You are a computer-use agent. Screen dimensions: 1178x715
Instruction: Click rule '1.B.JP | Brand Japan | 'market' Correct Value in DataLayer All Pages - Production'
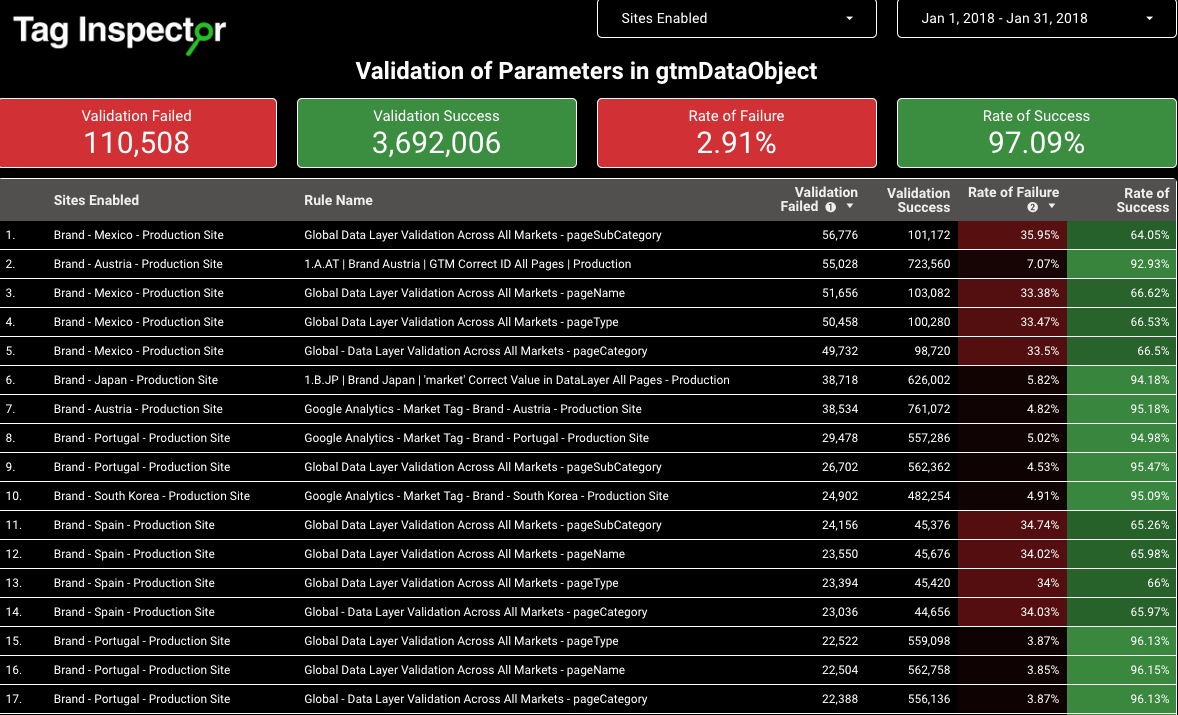[517, 380]
